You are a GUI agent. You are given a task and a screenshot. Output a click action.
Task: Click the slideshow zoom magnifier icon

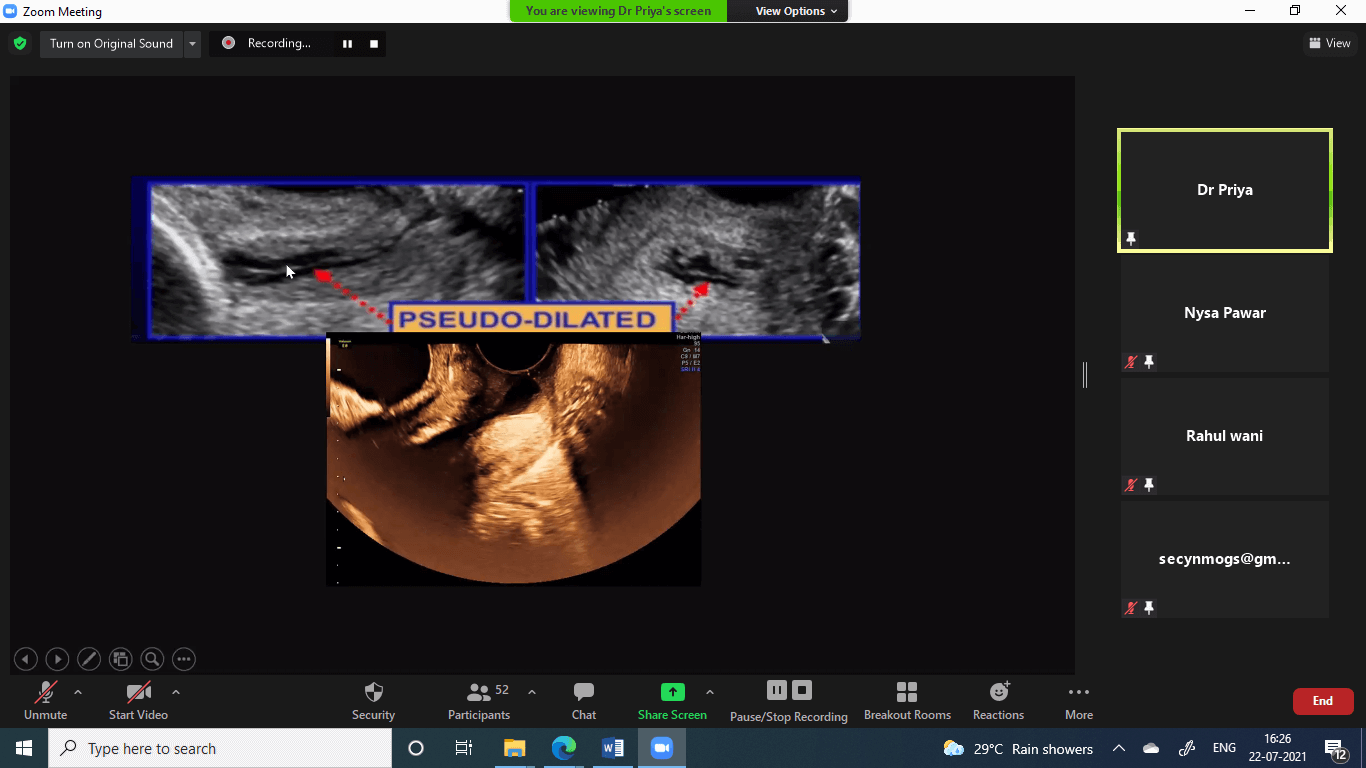[x=152, y=659]
